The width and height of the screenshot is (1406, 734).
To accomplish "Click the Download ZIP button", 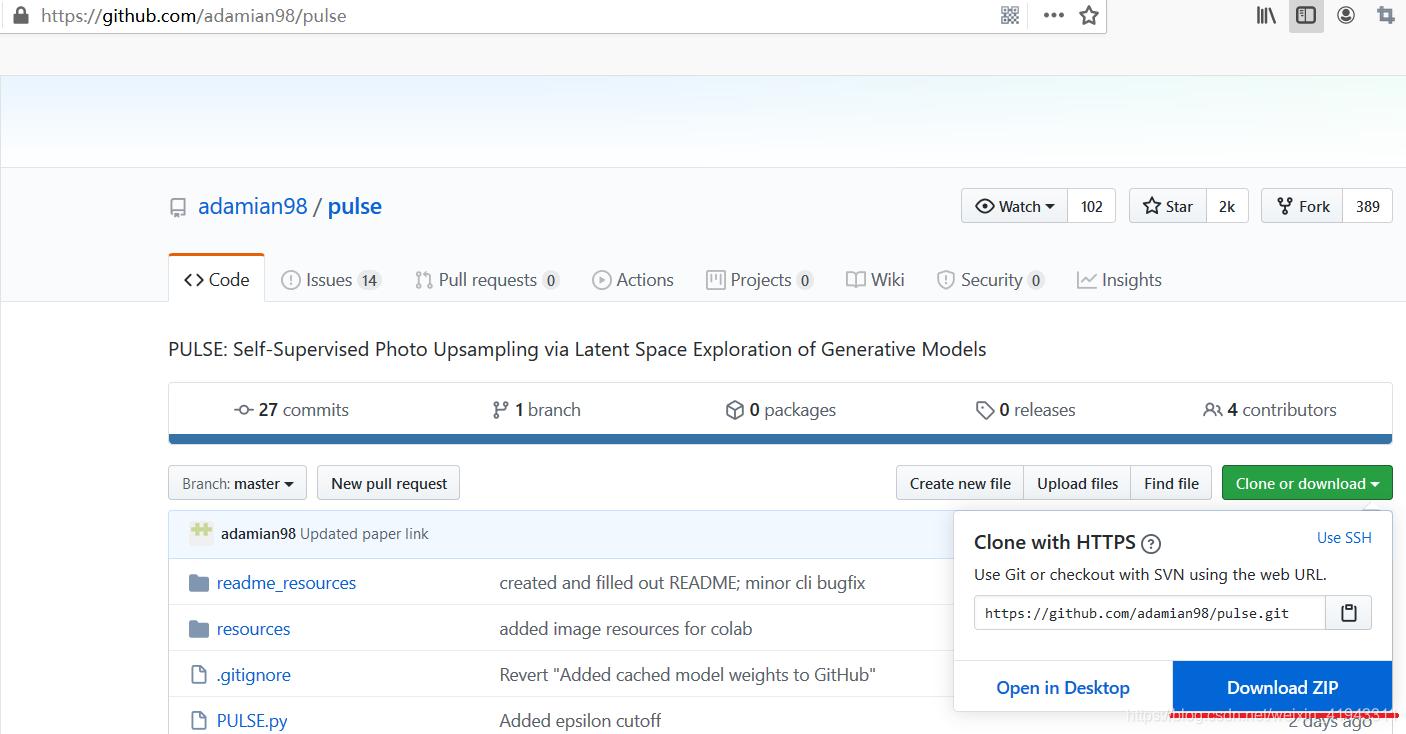I will pyautogui.click(x=1282, y=688).
